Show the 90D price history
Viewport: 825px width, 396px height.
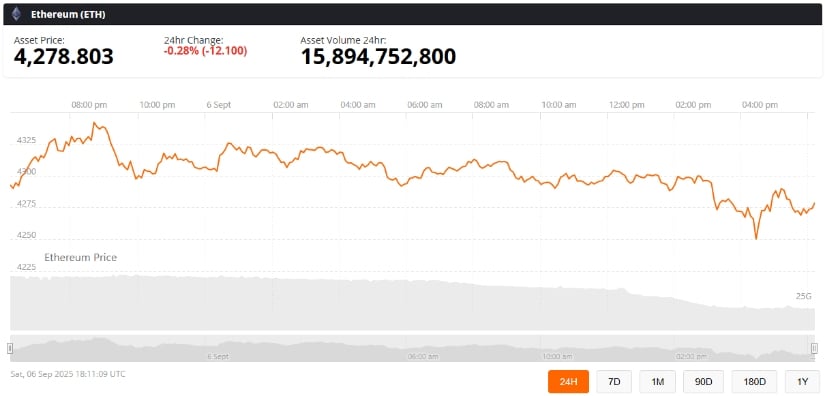click(x=703, y=381)
